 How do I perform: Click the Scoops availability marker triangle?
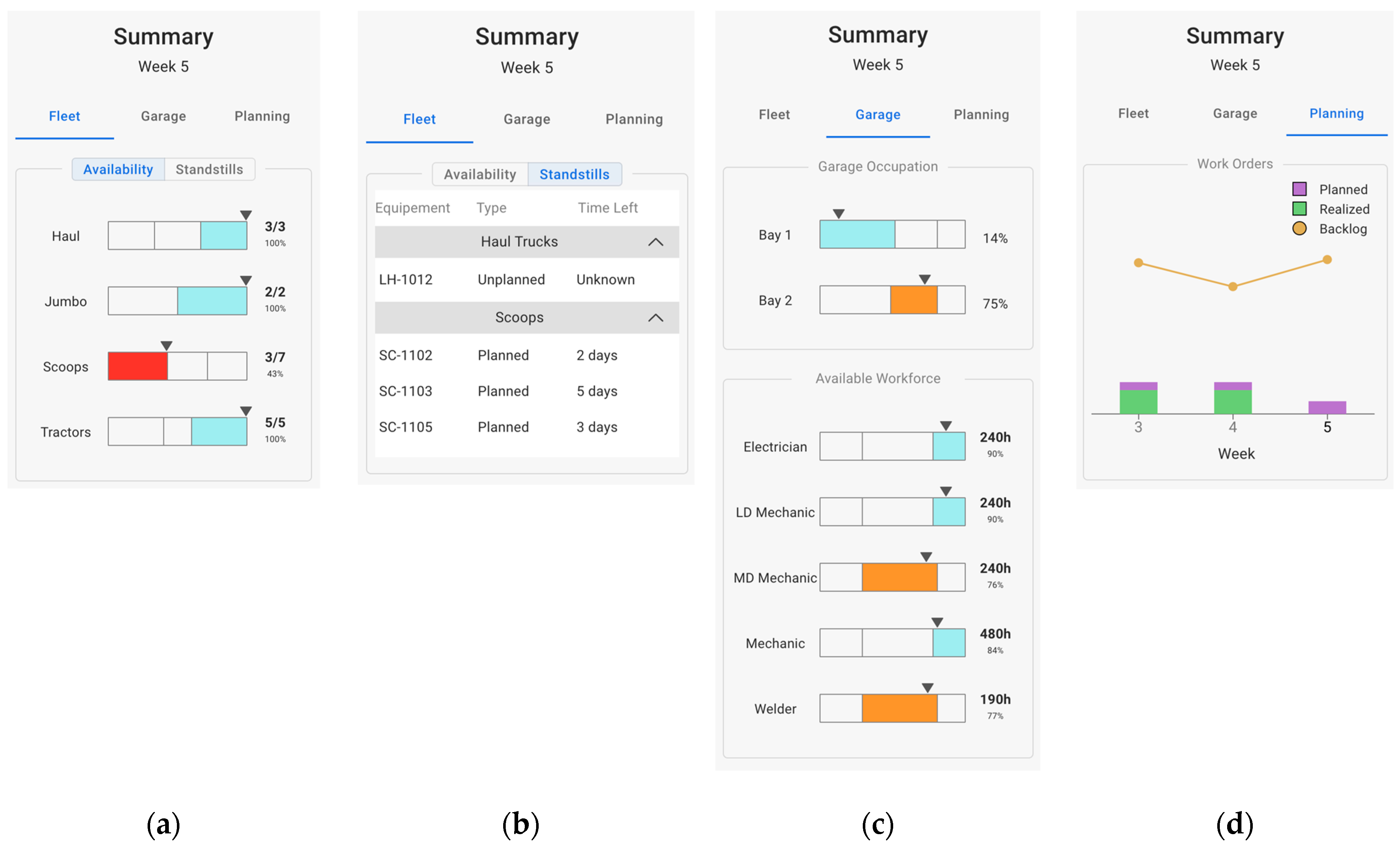tap(166, 345)
